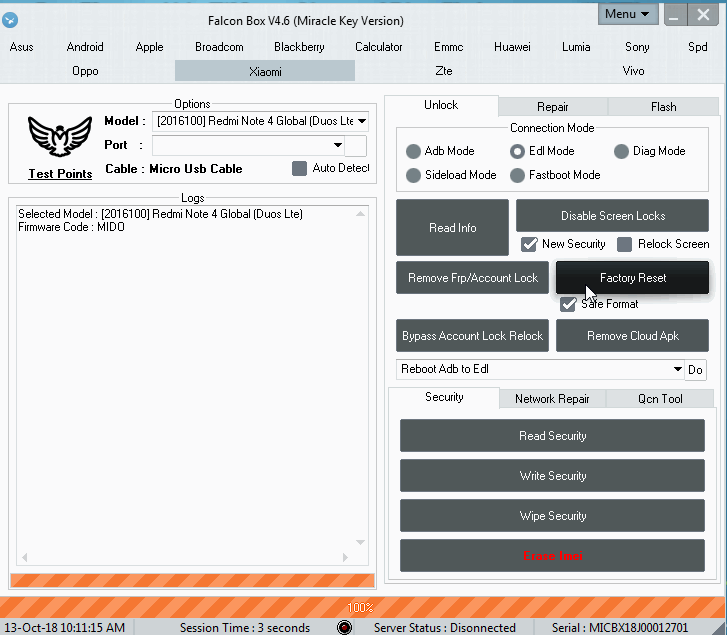Switch to the Oppo tab

[x=85, y=71]
